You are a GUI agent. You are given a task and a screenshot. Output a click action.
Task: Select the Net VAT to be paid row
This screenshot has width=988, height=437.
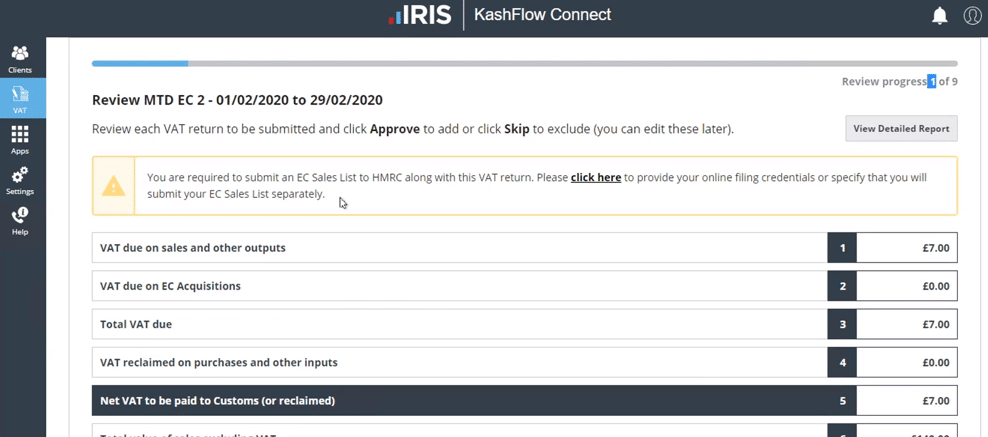[x=460, y=401]
